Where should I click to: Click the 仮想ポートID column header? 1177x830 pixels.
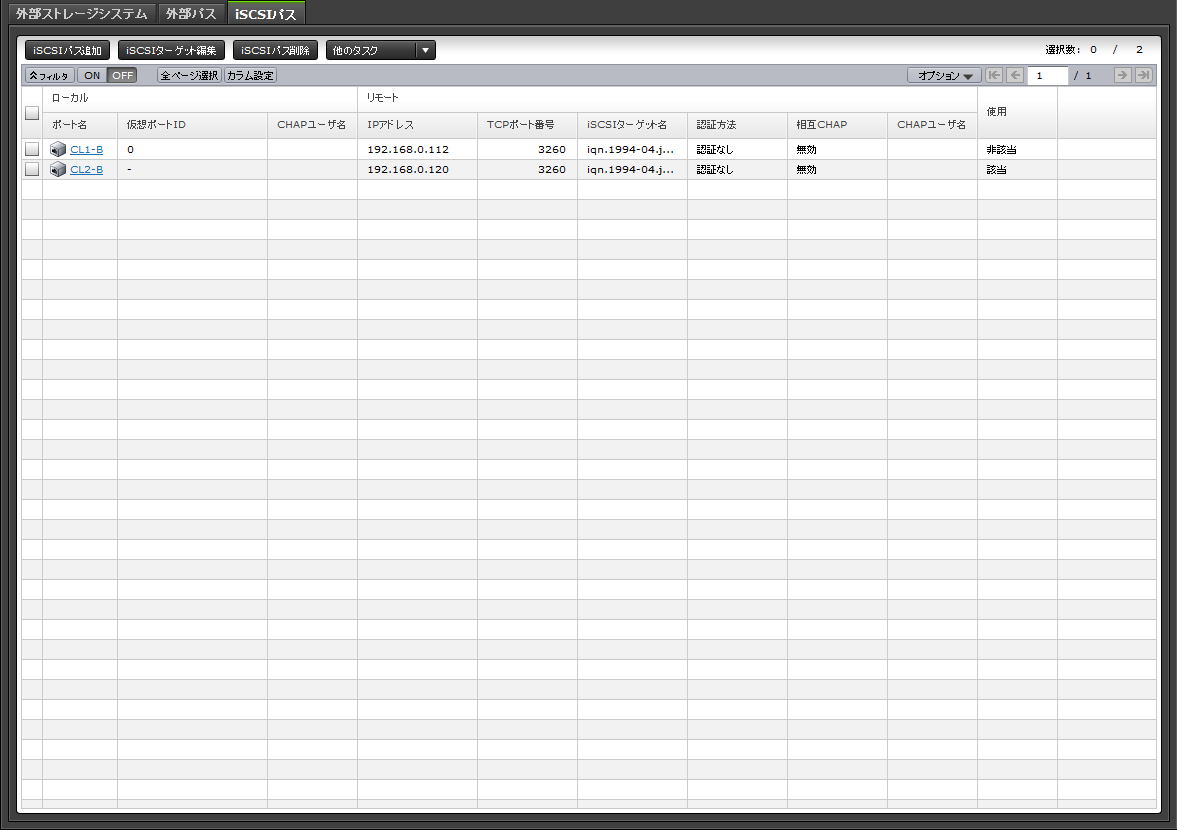point(192,125)
